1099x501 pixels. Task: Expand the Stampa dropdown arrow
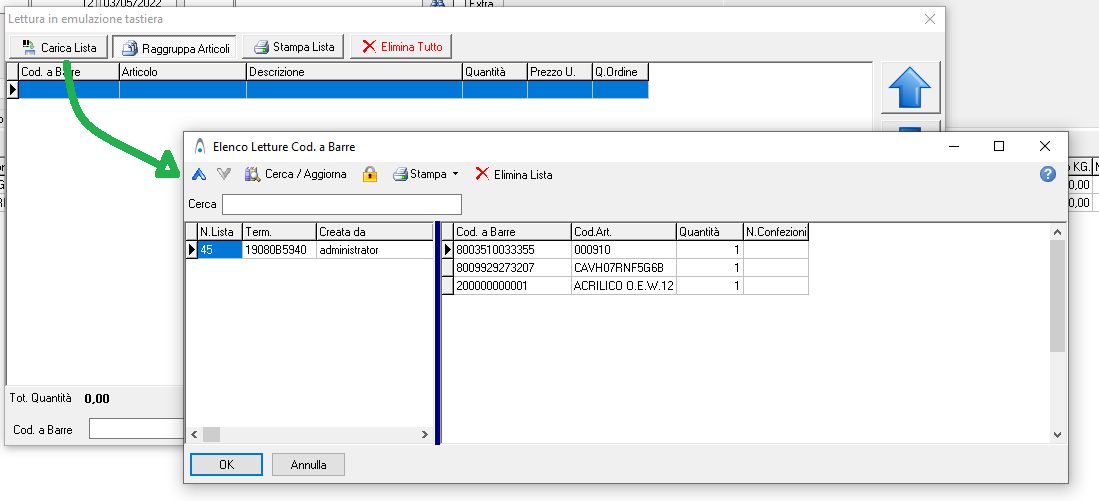point(456,174)
